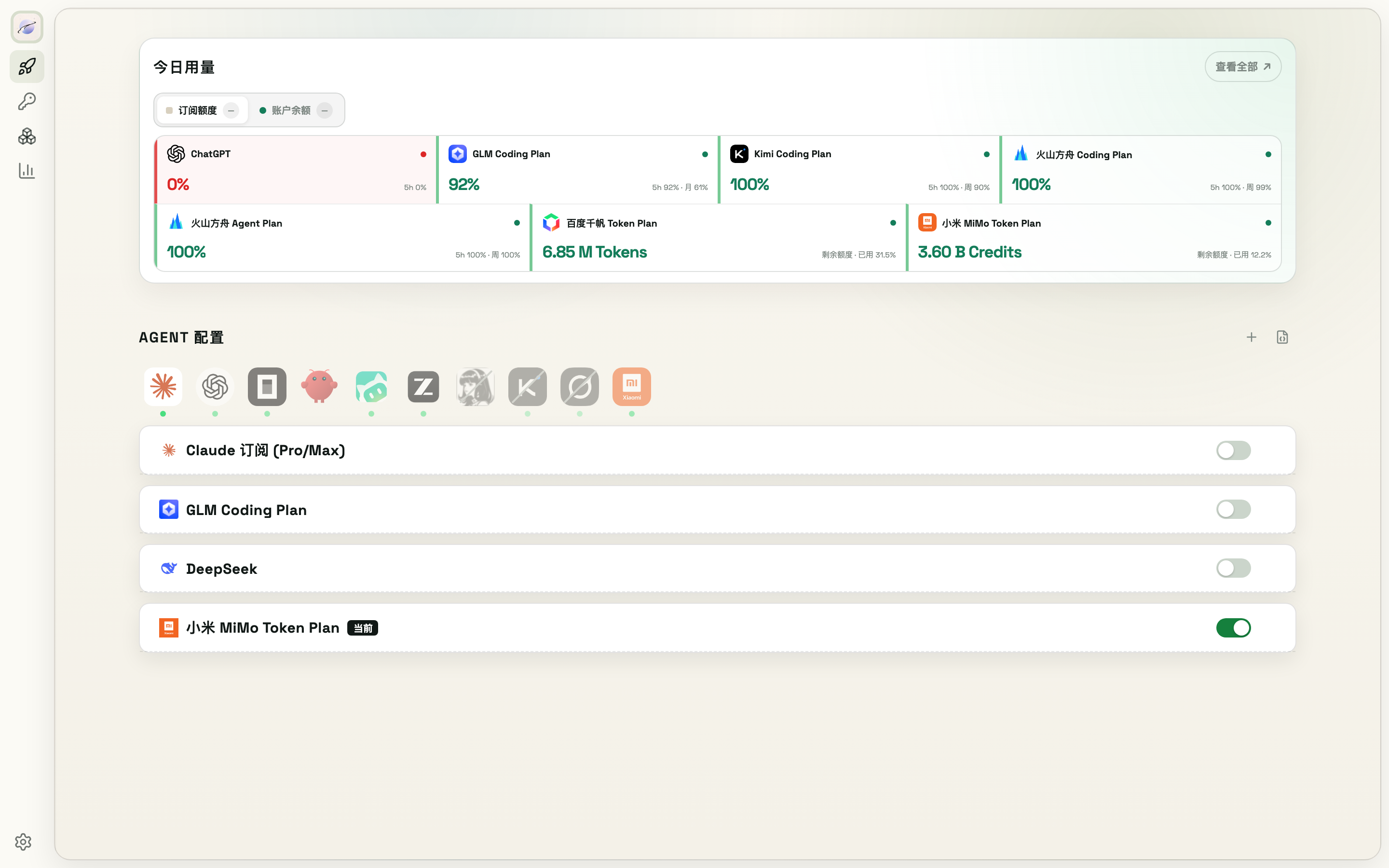Click the "剩余额度 · 已用 31.5%" text
Viewport: 1389px width, 868px height.
[858, 255]
